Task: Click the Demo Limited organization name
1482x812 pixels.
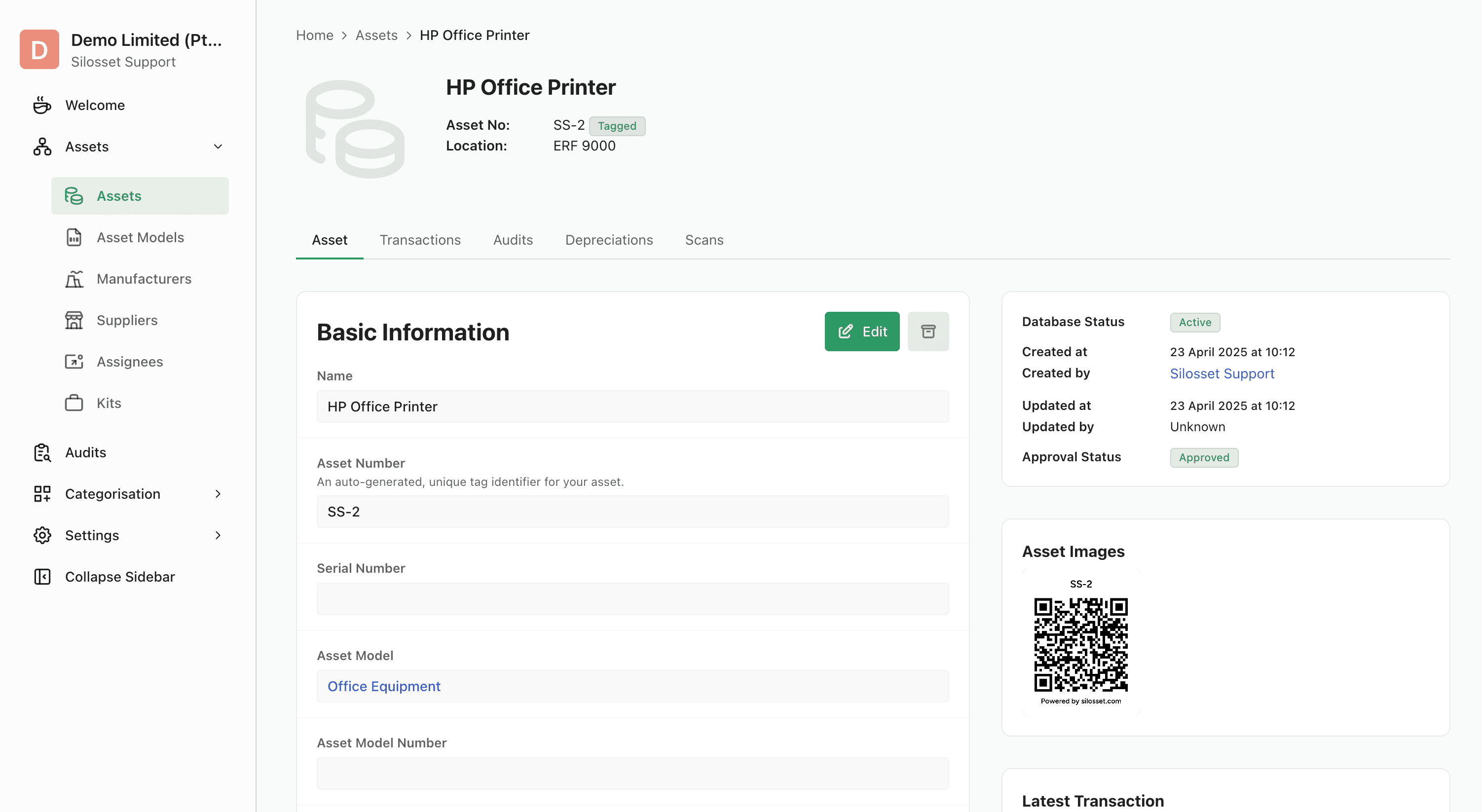Action: click(x=146, y=39)
